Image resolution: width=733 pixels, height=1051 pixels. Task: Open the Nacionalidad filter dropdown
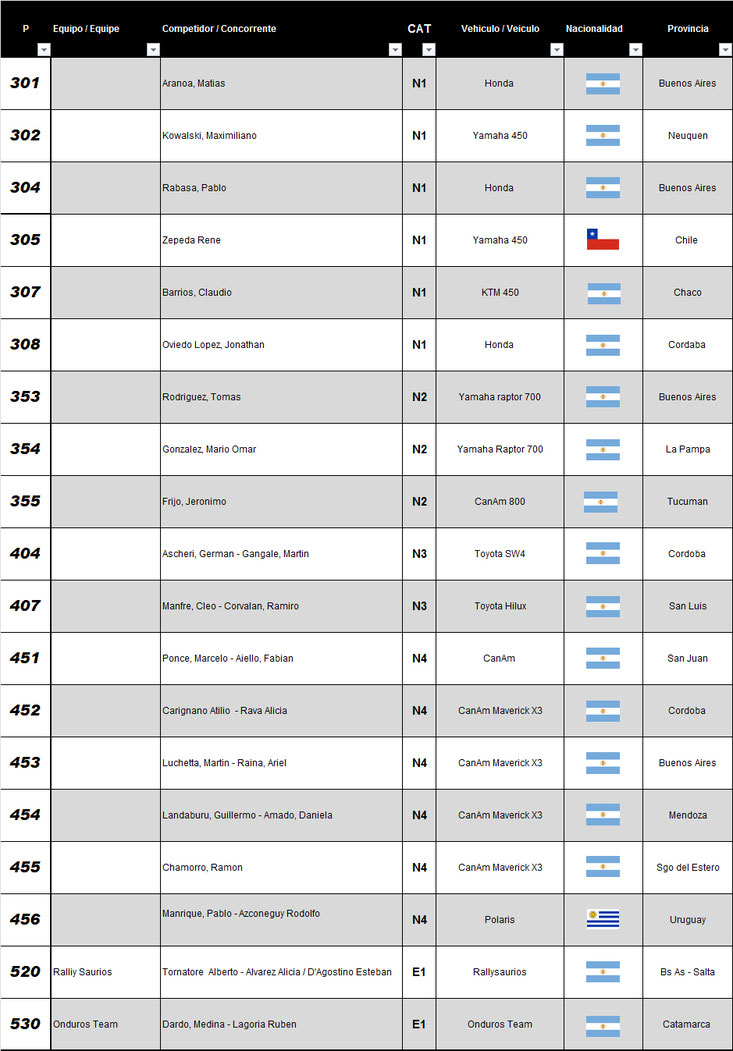pos(635,49)
